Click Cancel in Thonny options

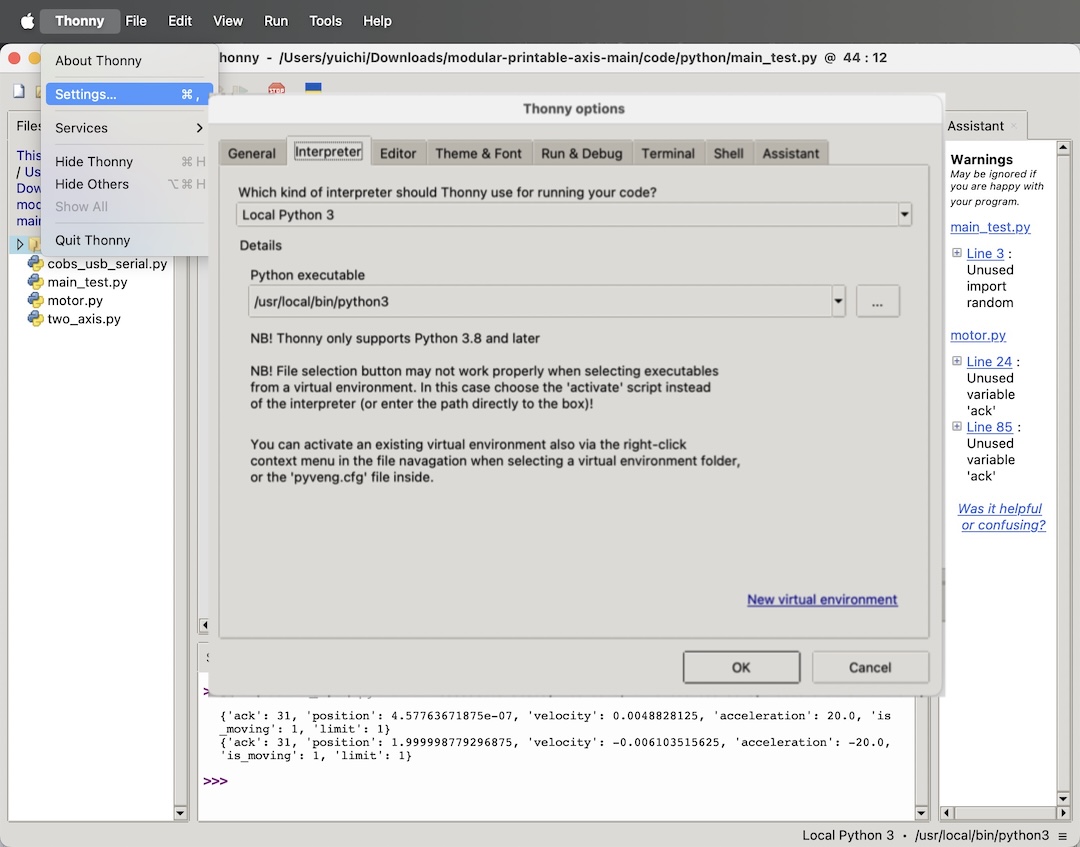pyautogui.click(x=870, y=667)
